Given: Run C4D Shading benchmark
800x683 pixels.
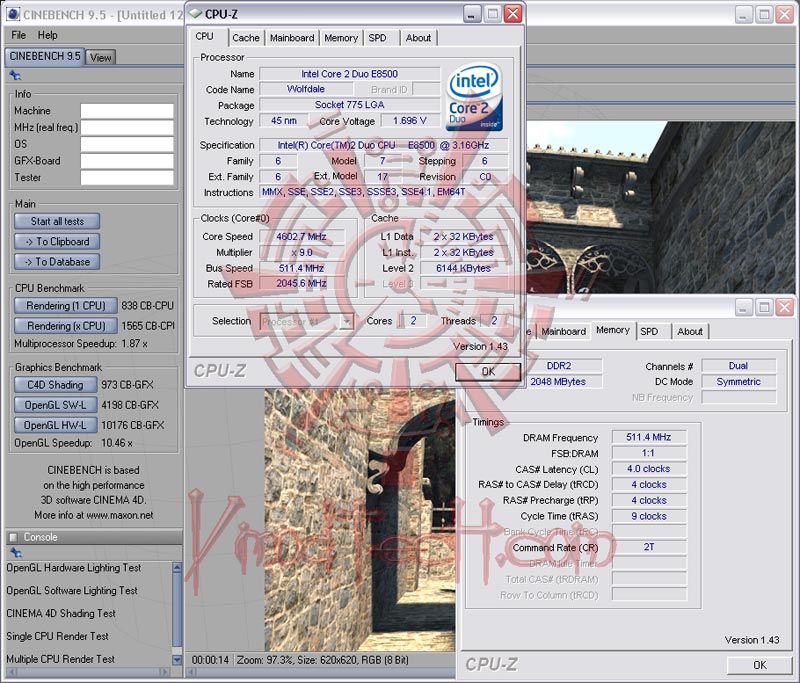Looking at the screenshot, I should [x=55, y=385].
